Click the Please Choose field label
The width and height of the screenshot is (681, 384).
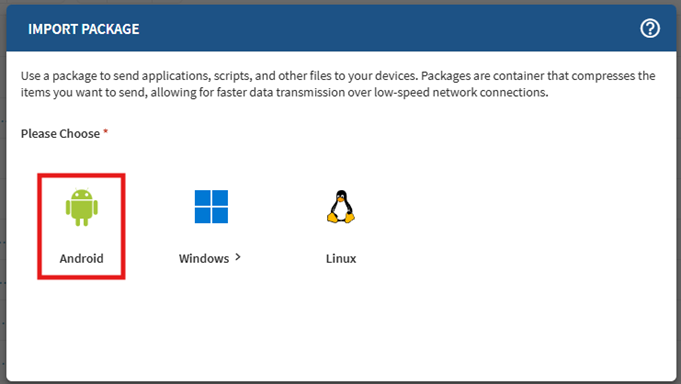click(60, 134)
